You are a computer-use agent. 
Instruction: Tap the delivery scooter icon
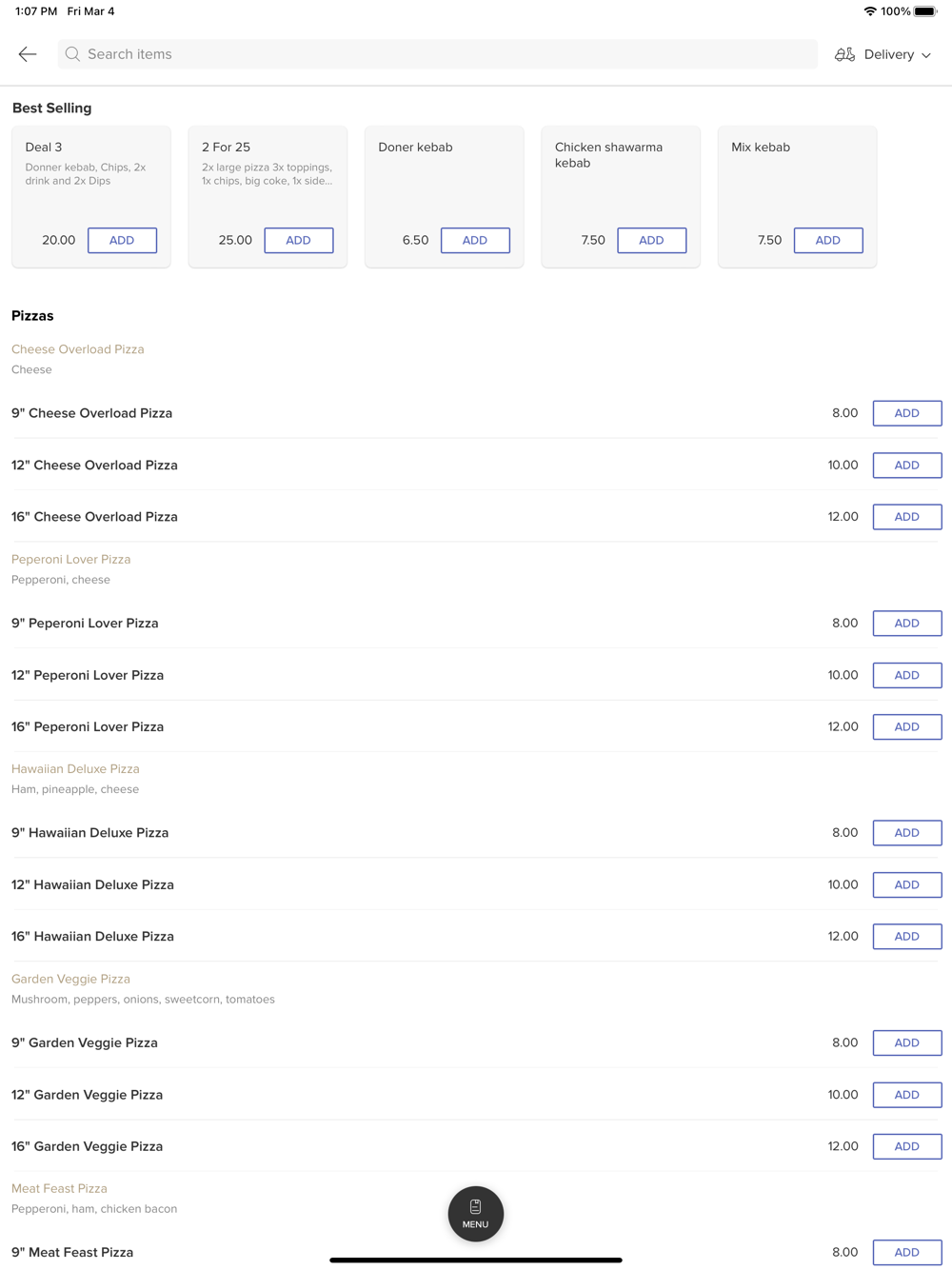(844, 54)
